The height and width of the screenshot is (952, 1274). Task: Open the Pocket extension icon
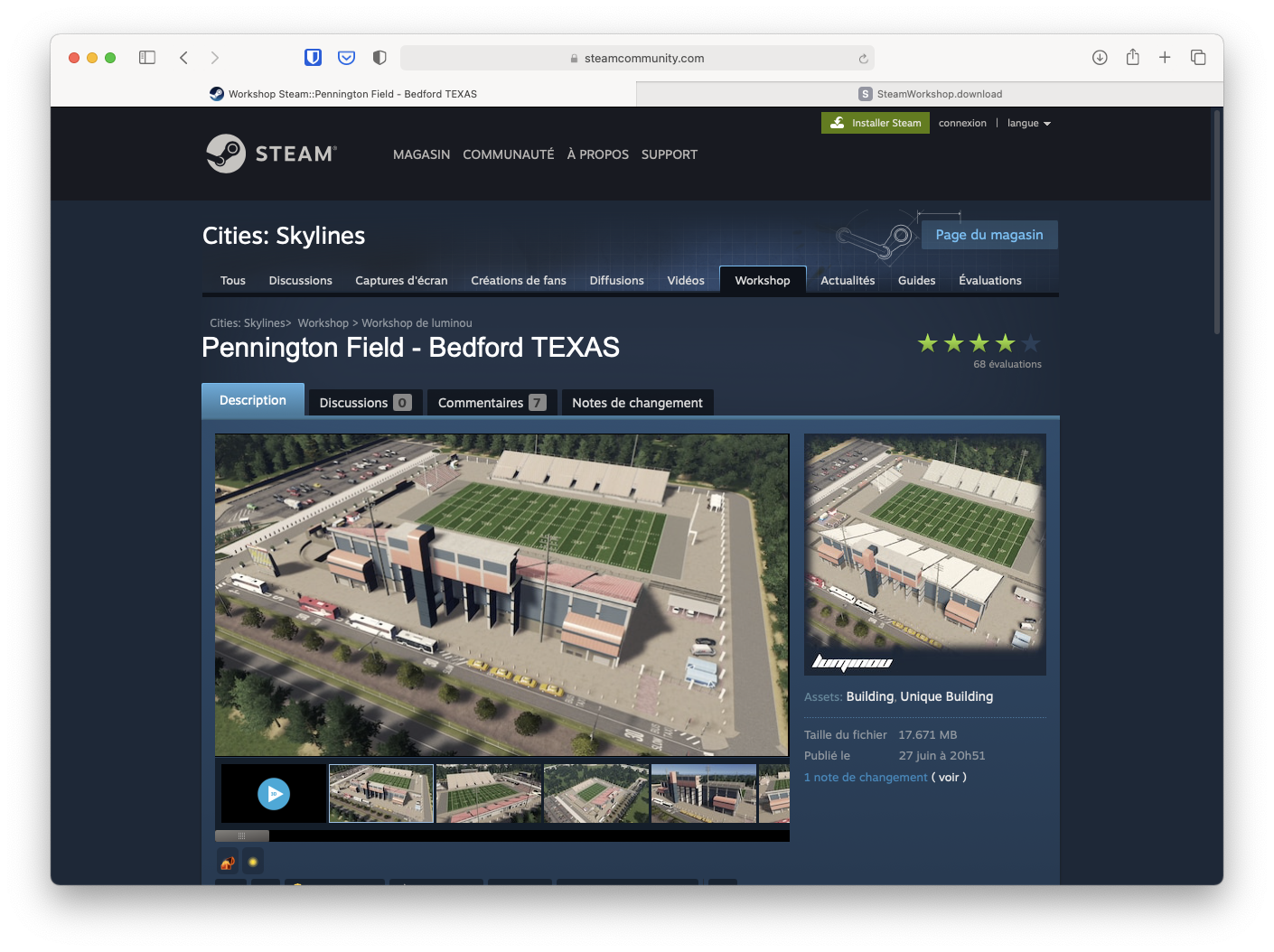[346, 58]
